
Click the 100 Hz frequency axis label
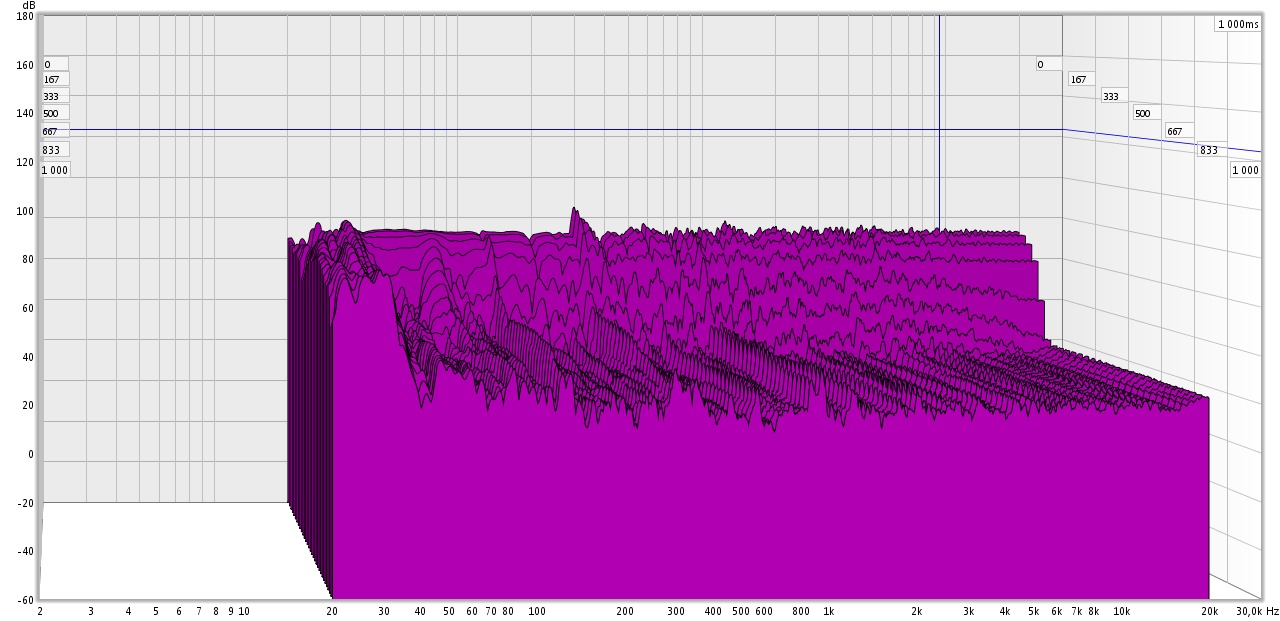(537, 610)
